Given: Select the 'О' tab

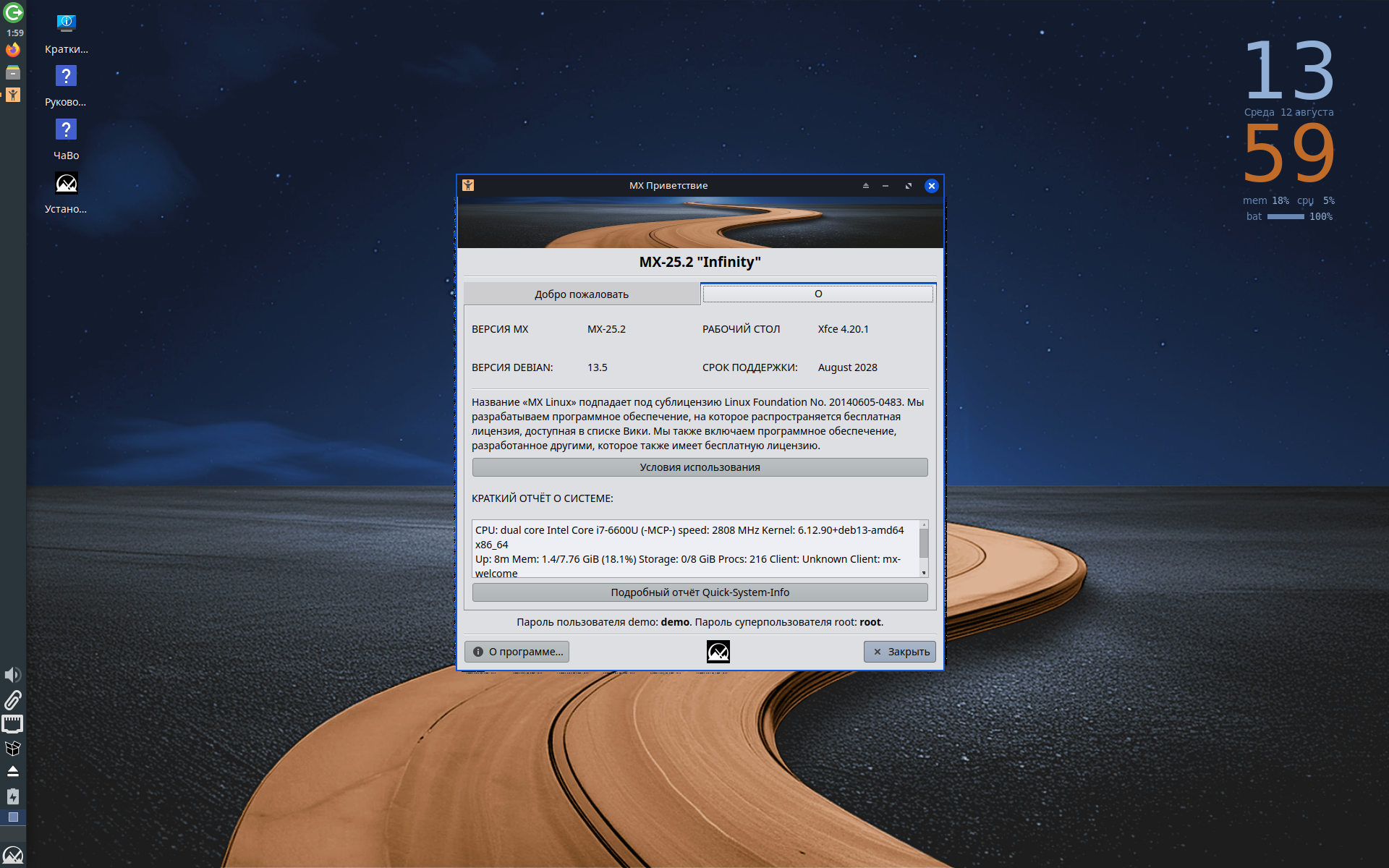Looking at the screenshot, I should [818, 294].
